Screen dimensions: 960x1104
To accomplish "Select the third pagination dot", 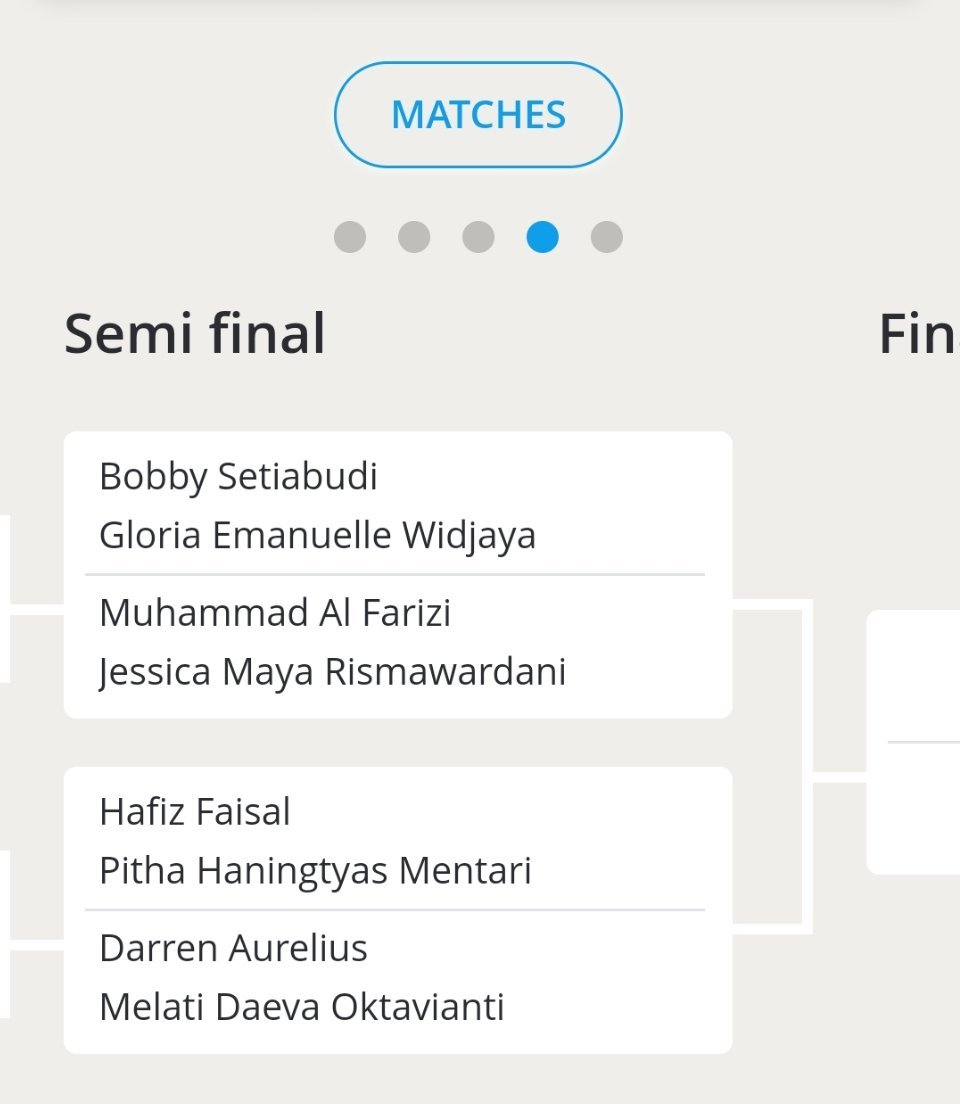I will pyautogui.click(x=478, y=237).
